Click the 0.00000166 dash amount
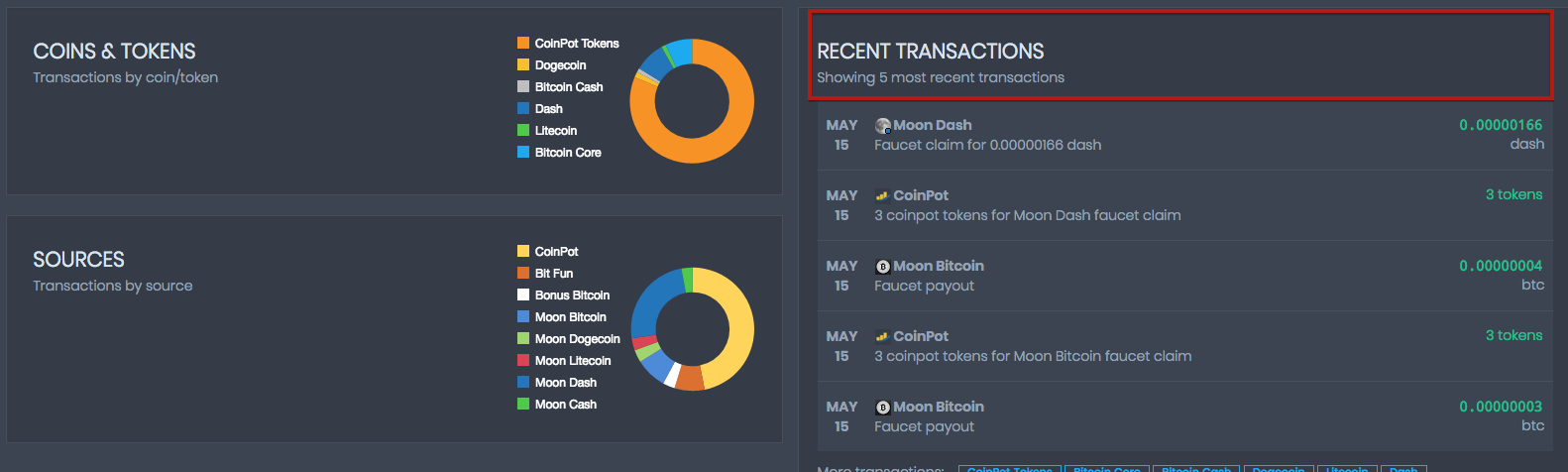The height and width of the screenshot is (472, 1568). 1501,126
